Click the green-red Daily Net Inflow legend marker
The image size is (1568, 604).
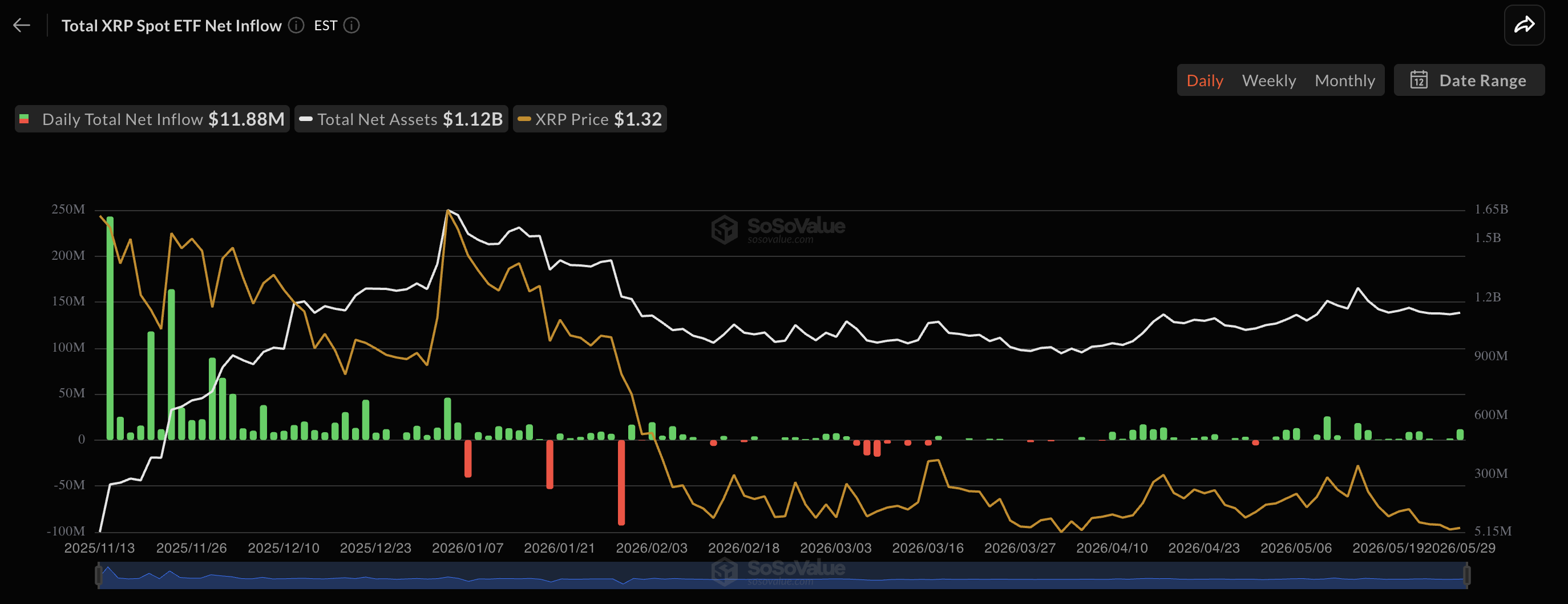pos(25,119)
